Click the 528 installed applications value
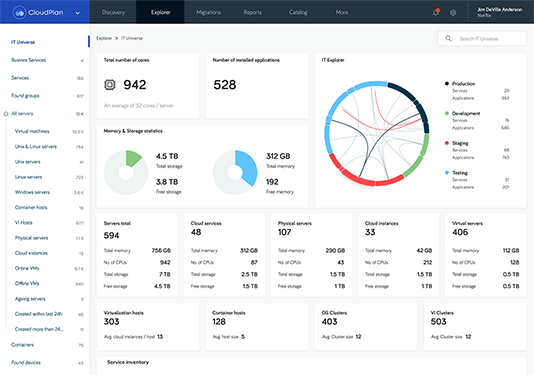This screenshot has width=534, height=375. point(225,85)
